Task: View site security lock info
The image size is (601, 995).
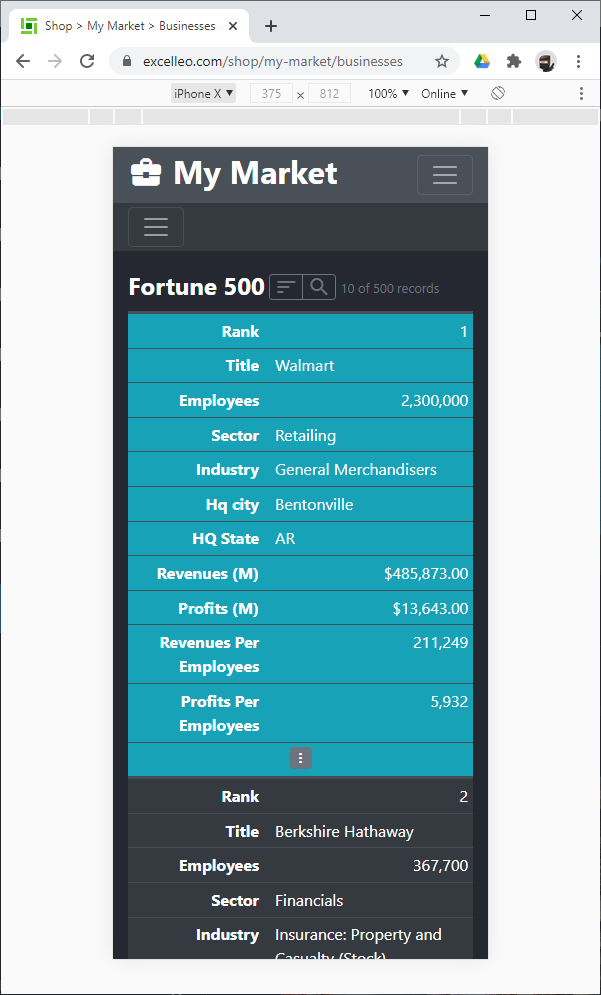Action: point(126,62)
